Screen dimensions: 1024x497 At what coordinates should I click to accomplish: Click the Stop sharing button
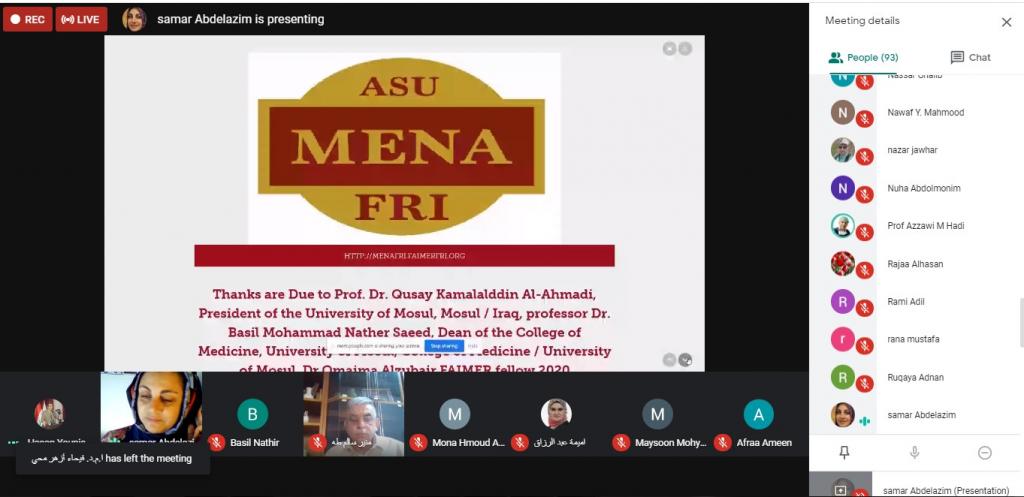pos(444,346)
